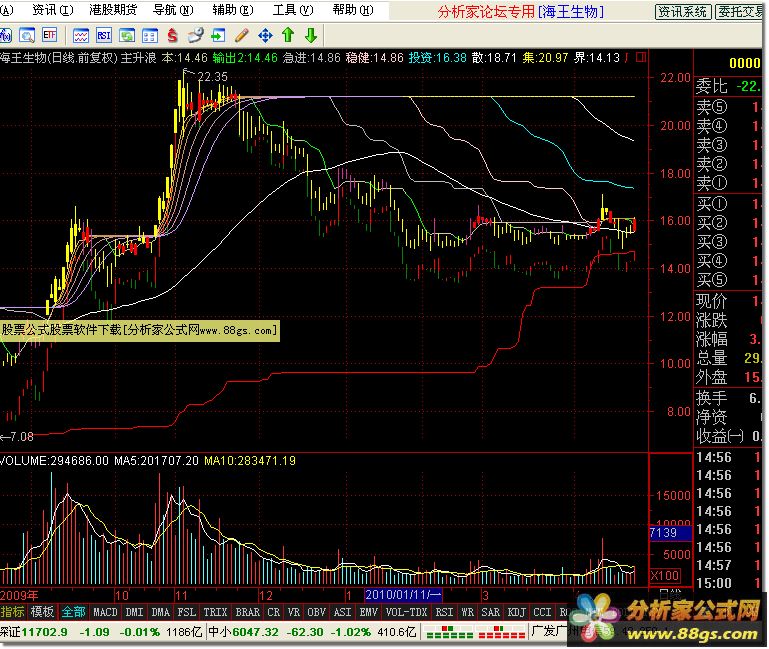The width and height of the screenshot is (769, 649).
Task: Click the 买① row in order book
Action: [x=728, y=204]
